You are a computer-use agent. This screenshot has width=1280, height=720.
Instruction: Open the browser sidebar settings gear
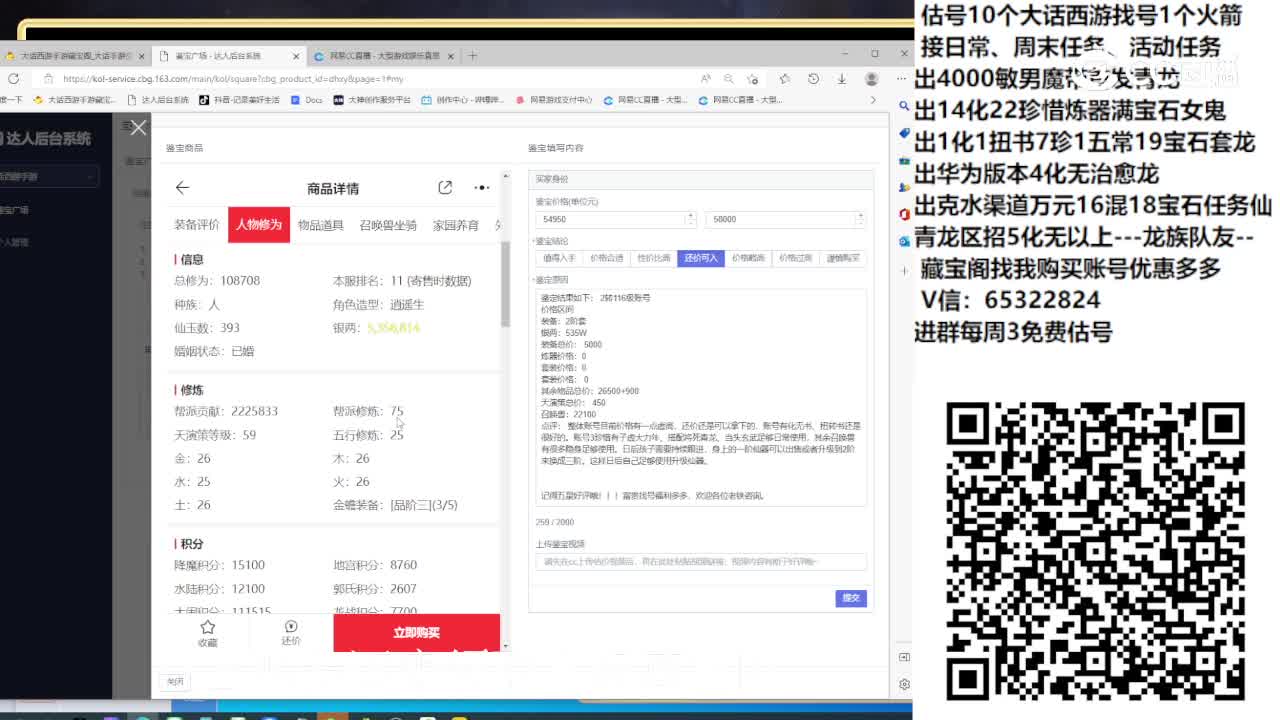coord(904,685)
